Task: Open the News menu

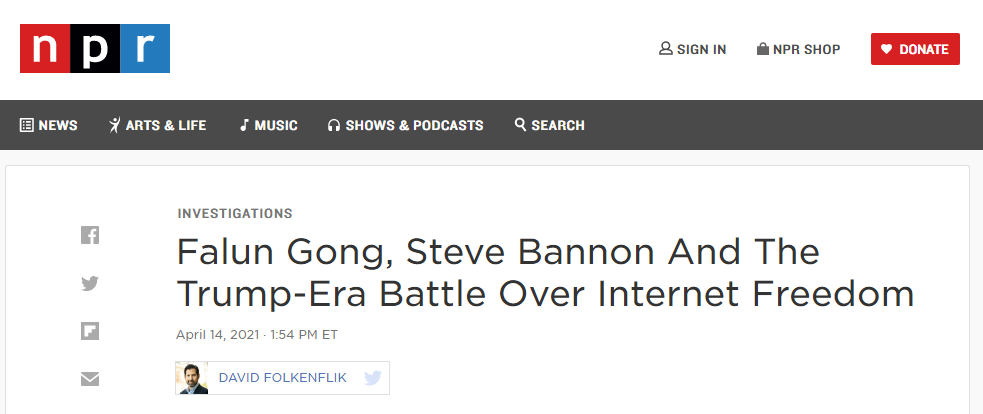Action: point(49,125)
